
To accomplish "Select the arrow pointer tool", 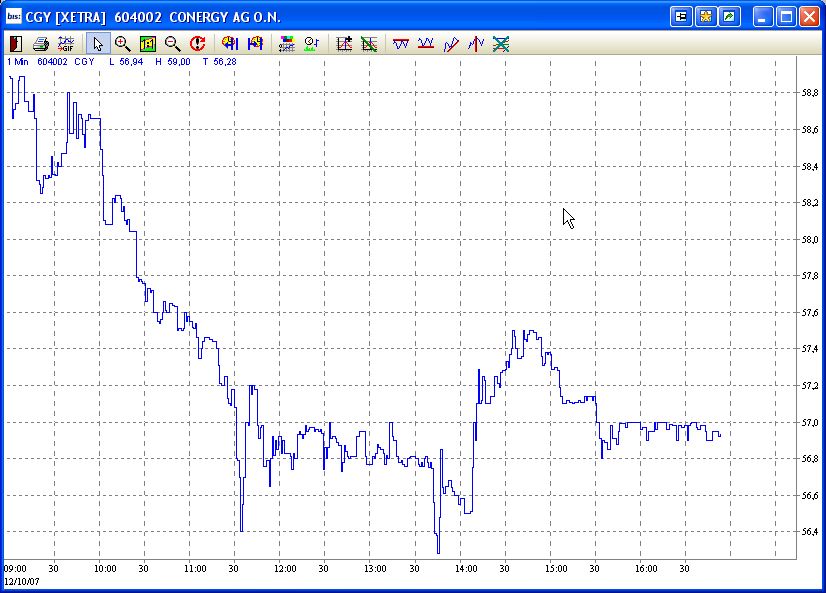I will pyautogui.click(x=96, y=43).
